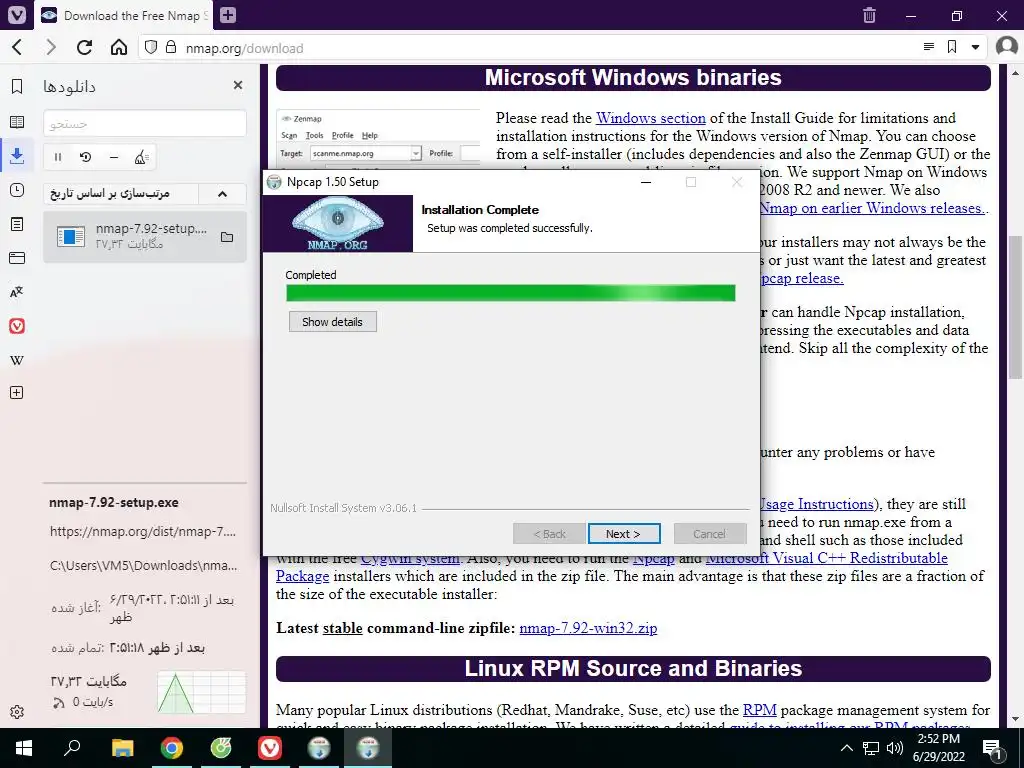Select nmap-7.92-setup download entry
Screen dimensions: 1024x768
[x=145, y=236]
